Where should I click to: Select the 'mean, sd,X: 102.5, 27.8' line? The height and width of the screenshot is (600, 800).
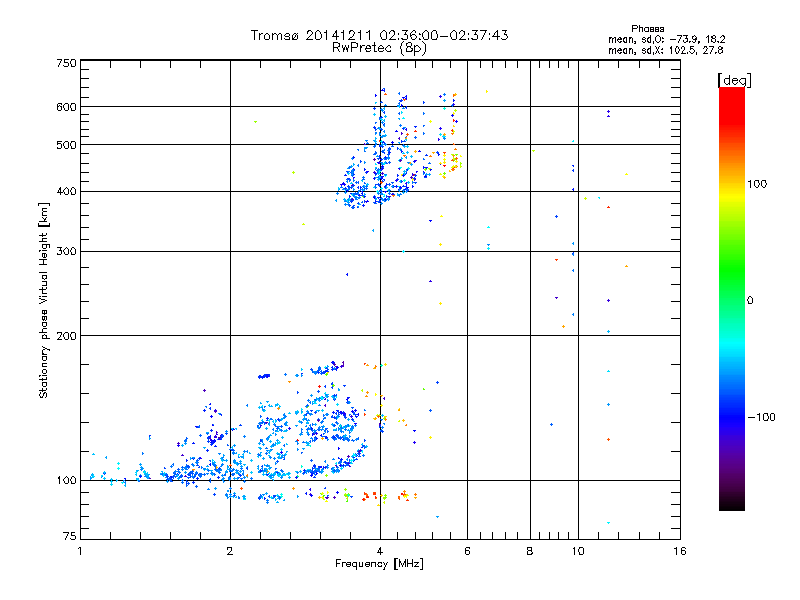point(665,50)
